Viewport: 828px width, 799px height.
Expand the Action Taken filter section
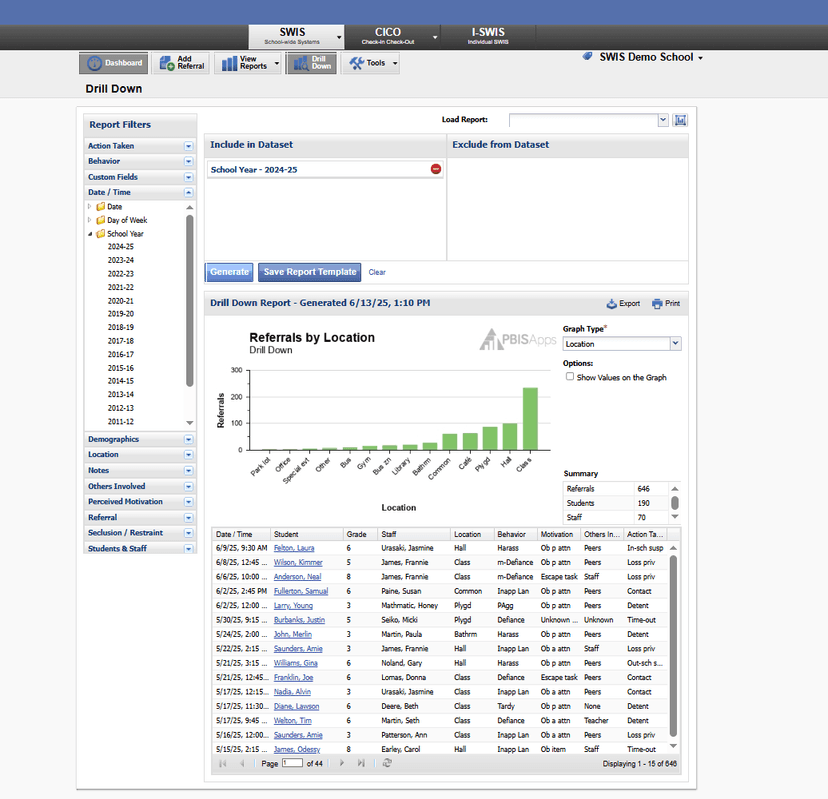click(188, 146)
